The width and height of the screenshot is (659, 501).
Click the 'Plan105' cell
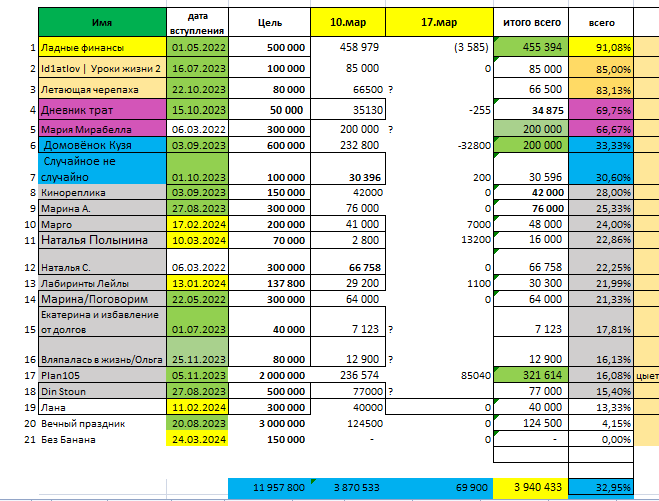(x=102, y=375)
